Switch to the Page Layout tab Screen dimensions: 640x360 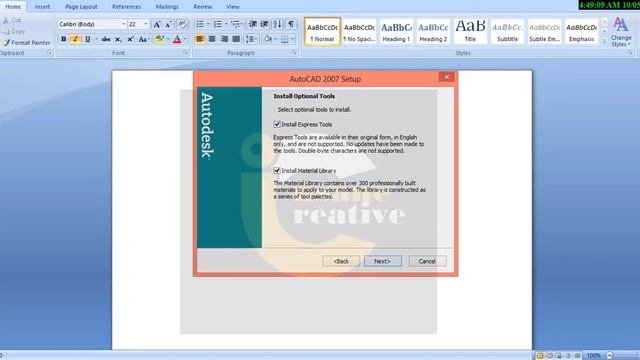coord(81,7)
